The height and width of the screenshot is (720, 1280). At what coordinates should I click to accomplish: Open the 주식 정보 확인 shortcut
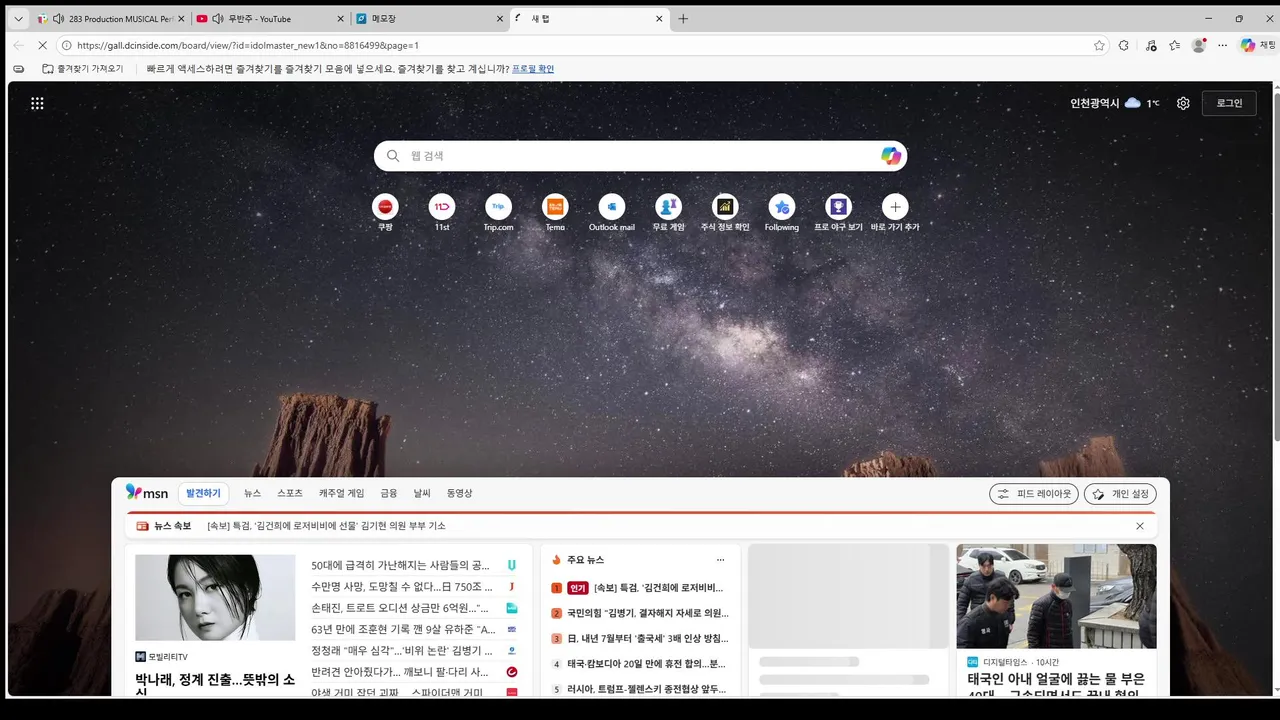coord(725,213)
